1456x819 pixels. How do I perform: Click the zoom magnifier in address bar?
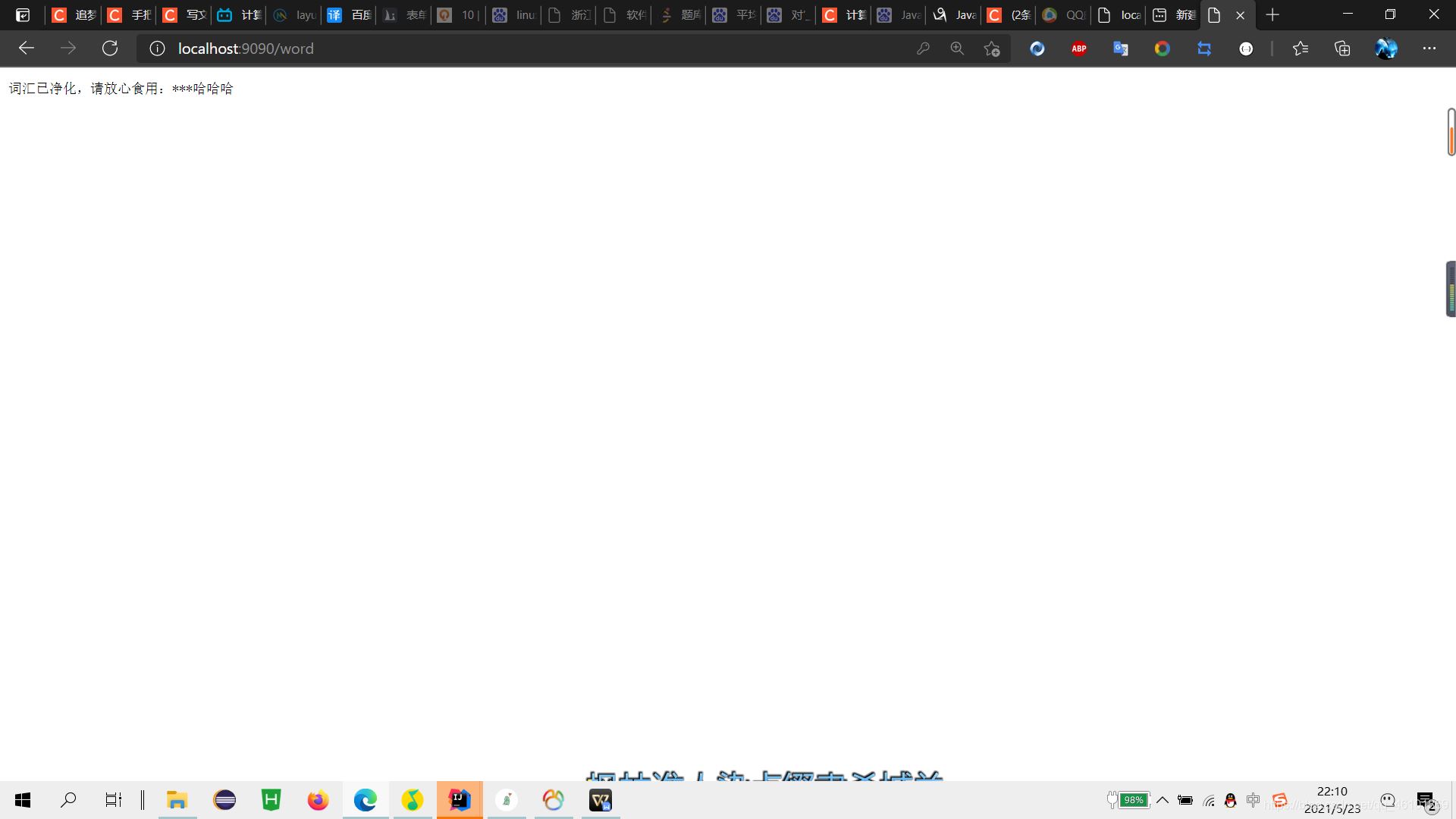(957, 49)
